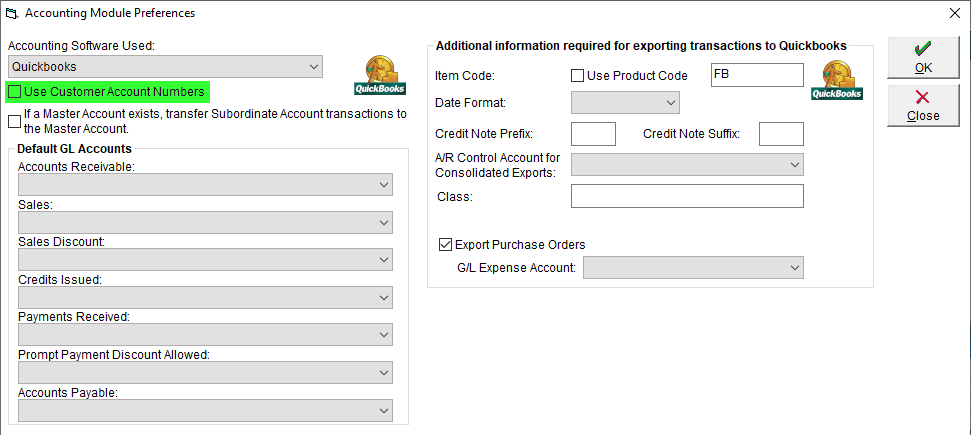
Task: Open the Sales account dropdown
Action: (x=206, y=222)
